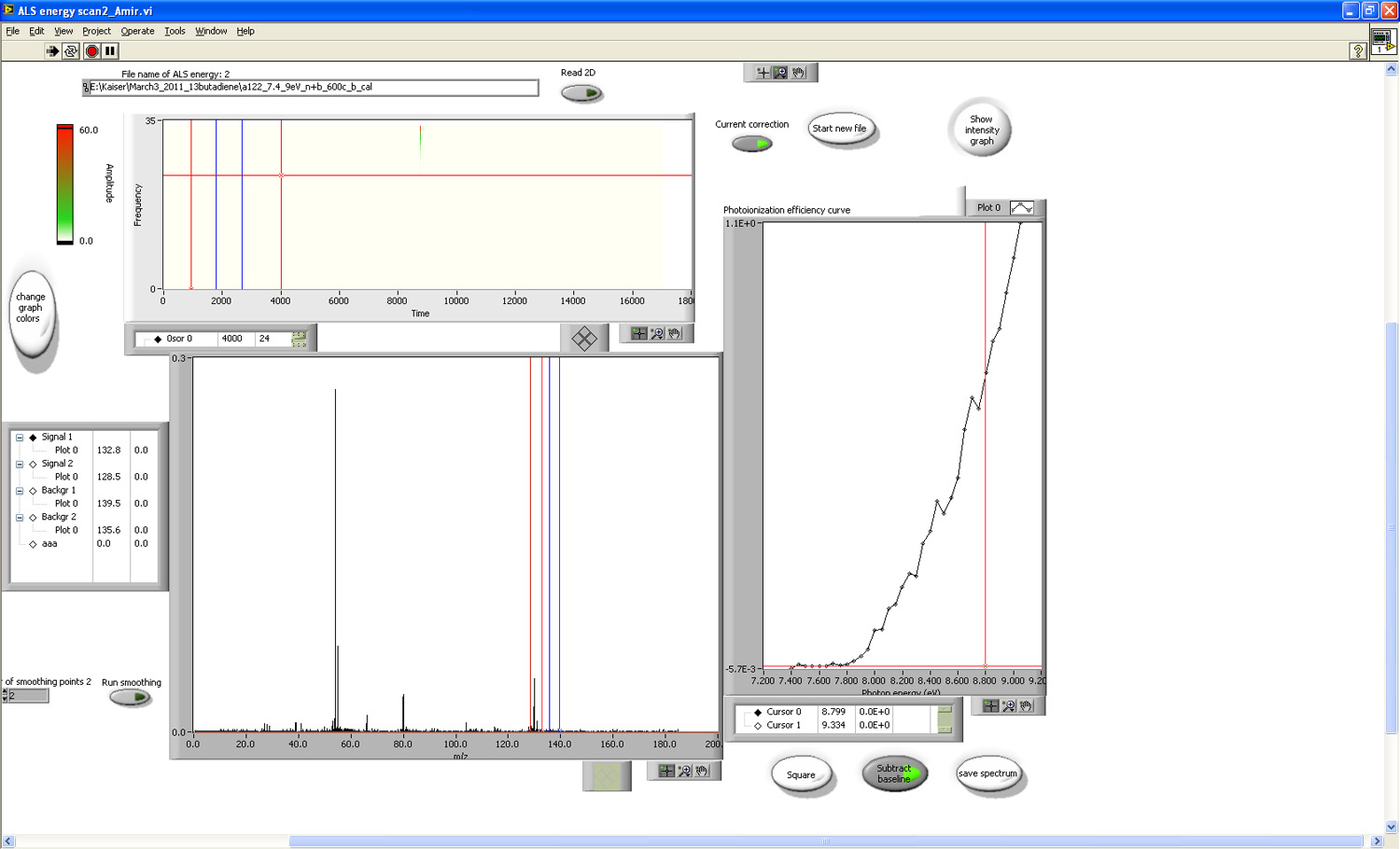Viewport: 1400px width, 849px height.
Task: Collapse the Signal 1 tree node
Action: (19, 437)
